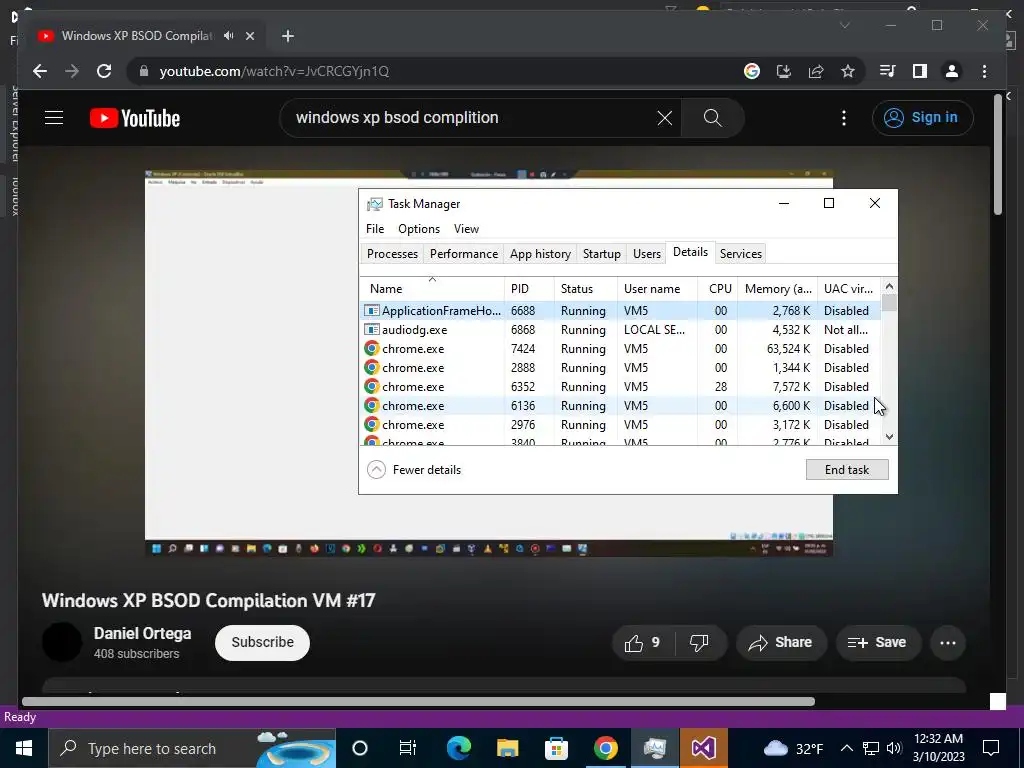Open the Daniel Ortega channel avatar
The height and width of the screenshot is (768, 1024).
61,642
